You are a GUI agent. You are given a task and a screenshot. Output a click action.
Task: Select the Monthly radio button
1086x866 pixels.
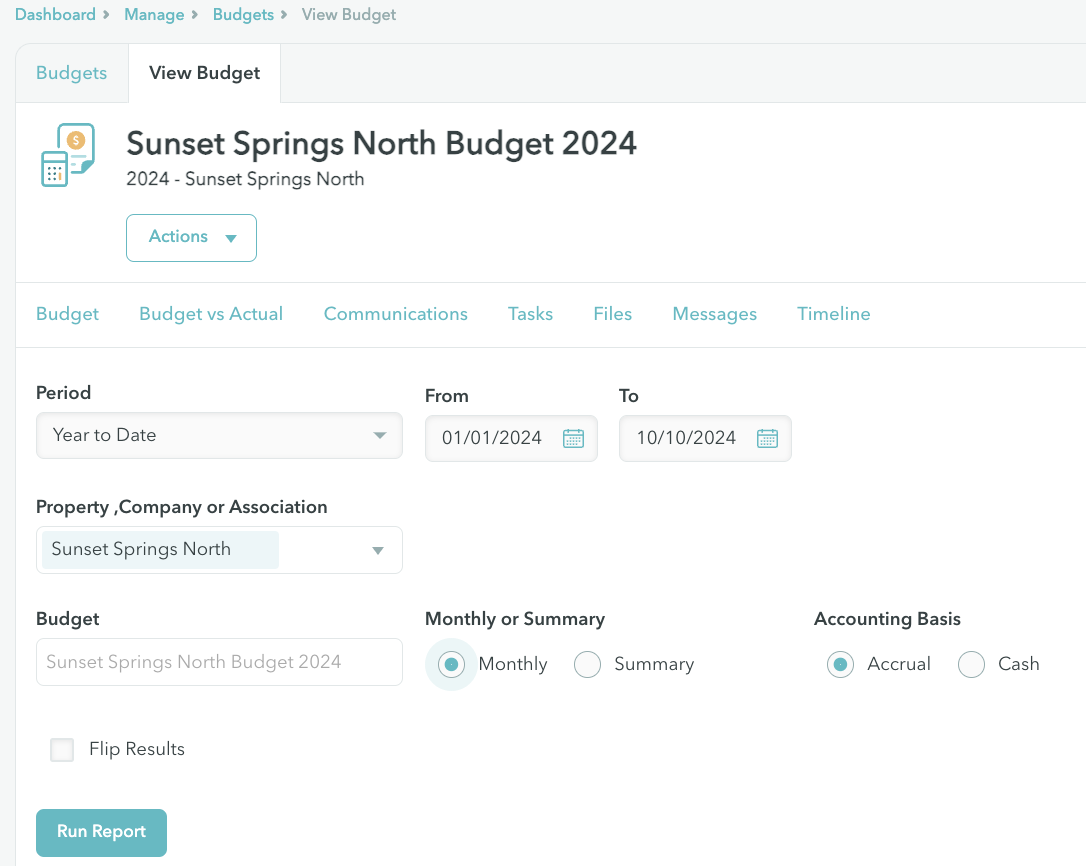[x=451, y=664]
